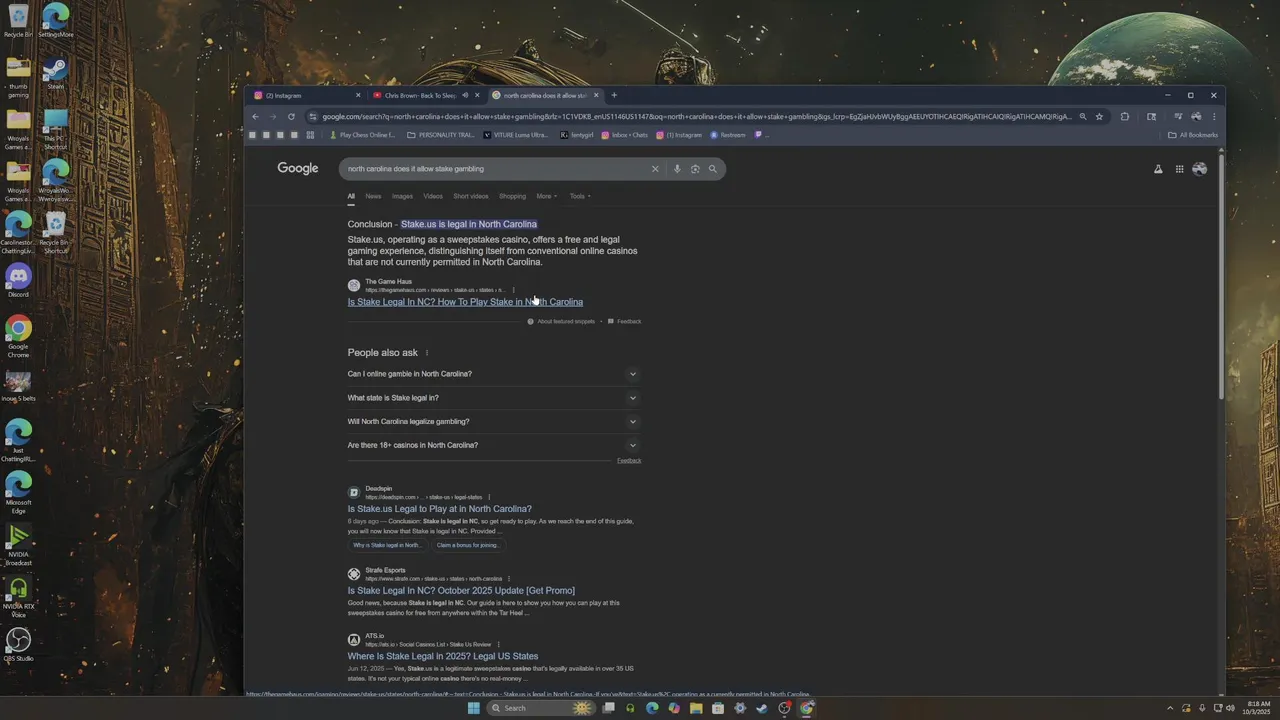Open Microsoft Edge desktop shortcut
Screen dimensions: 1280x720
point(18,492)
